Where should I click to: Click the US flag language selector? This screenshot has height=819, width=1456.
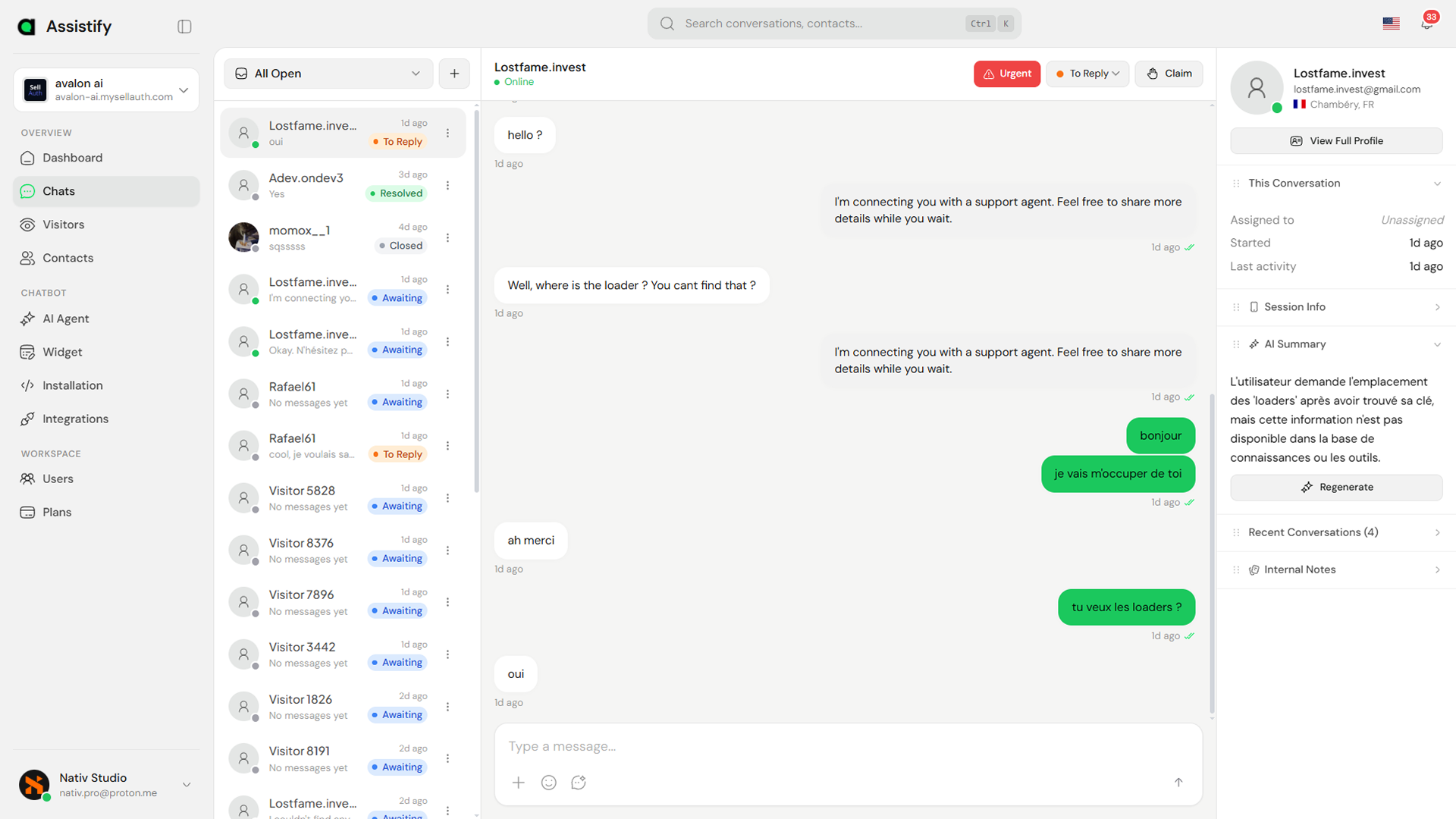click(1391, 24)
